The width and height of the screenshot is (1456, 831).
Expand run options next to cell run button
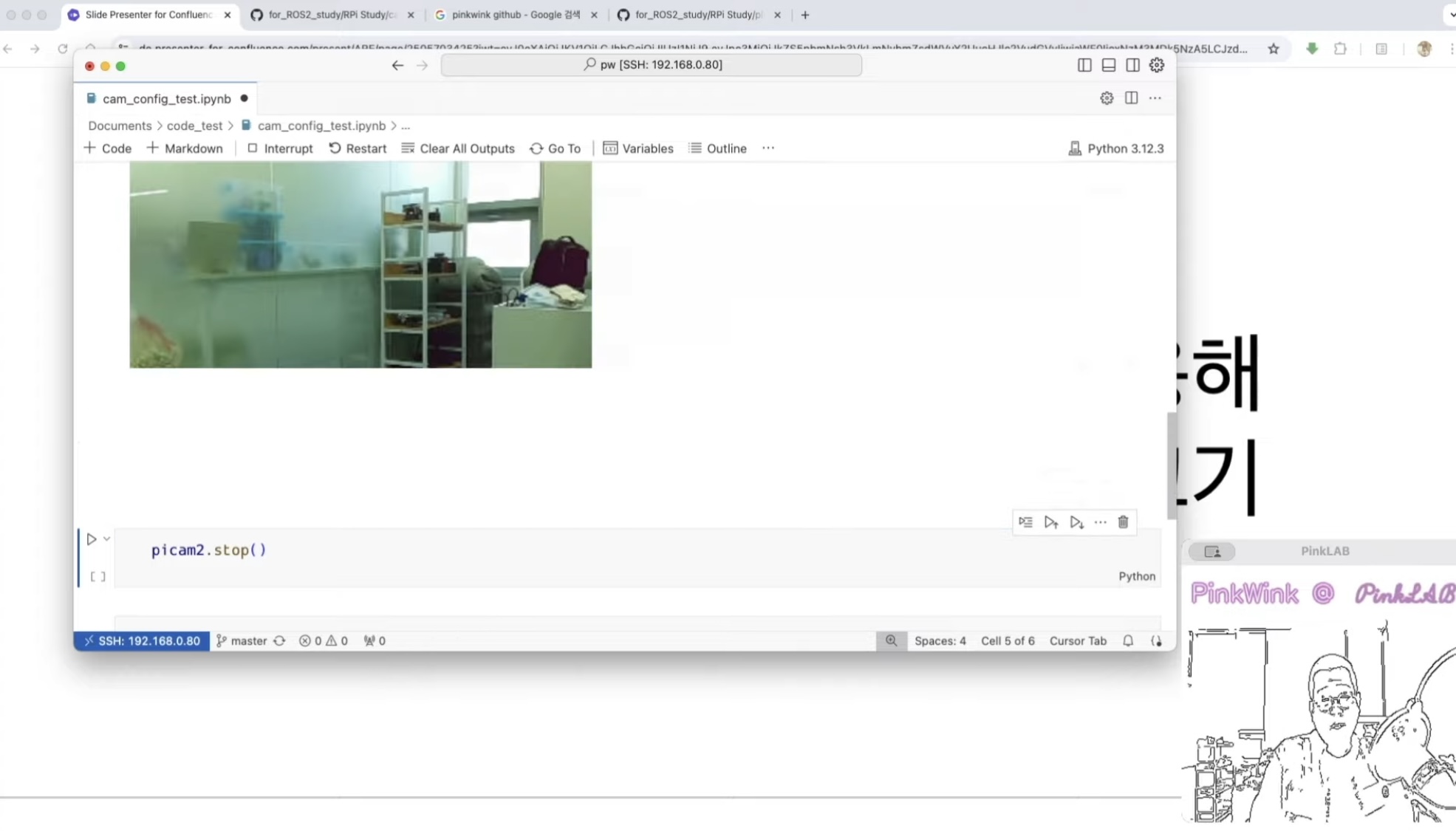pyautogui.click(x=107, y=539)
